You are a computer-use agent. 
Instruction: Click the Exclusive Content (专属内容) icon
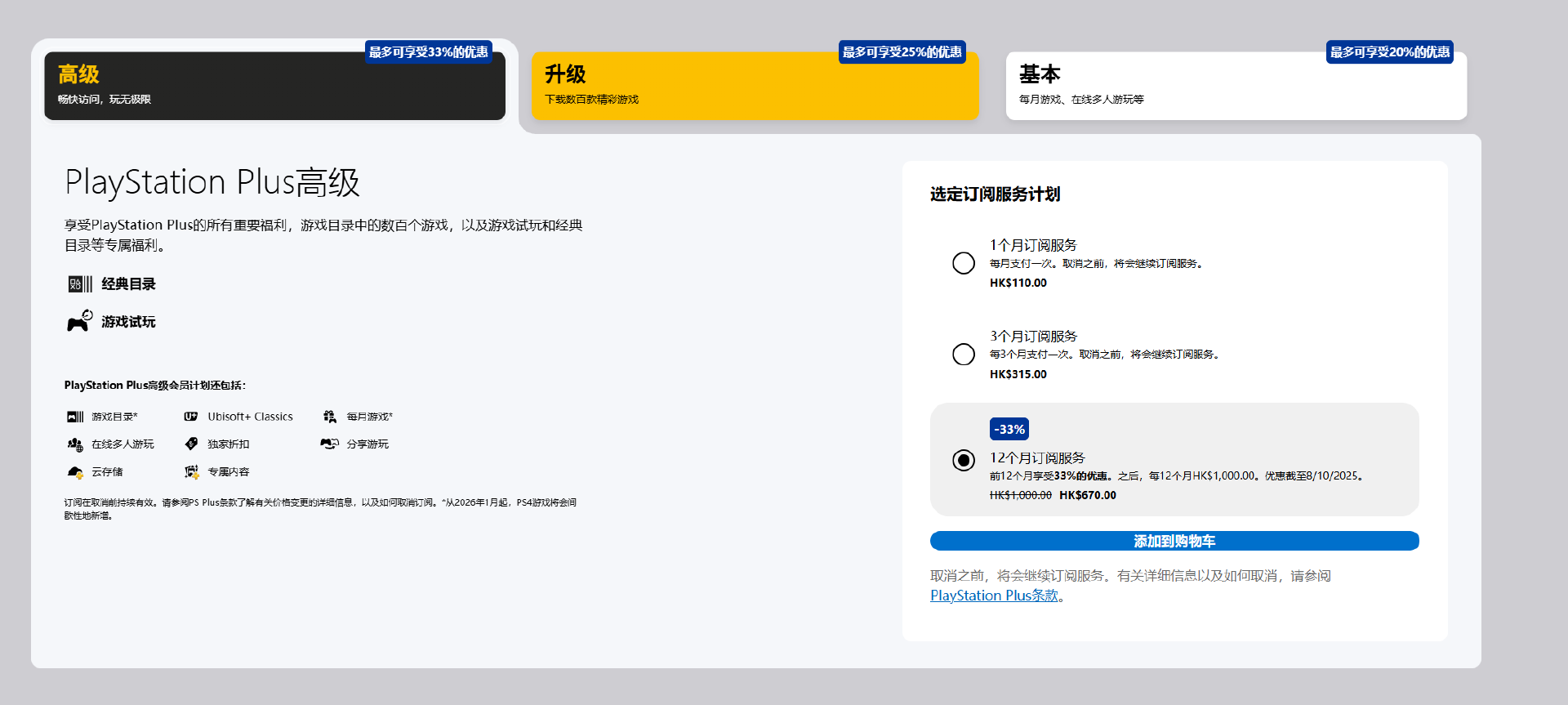pyautogui.click(x=191, y=472)
